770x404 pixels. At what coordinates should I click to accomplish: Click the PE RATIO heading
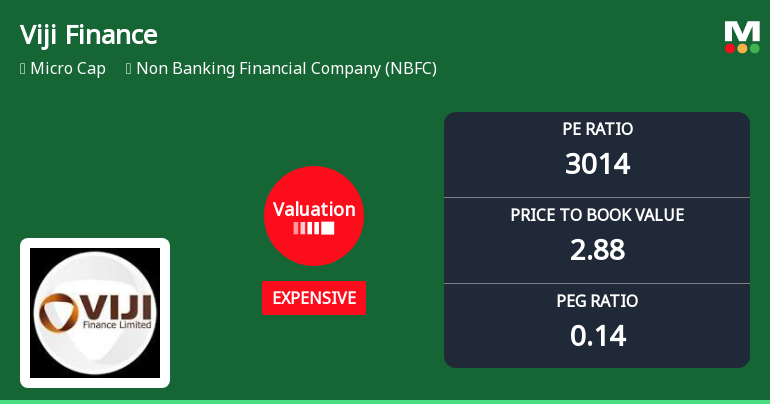597,129
